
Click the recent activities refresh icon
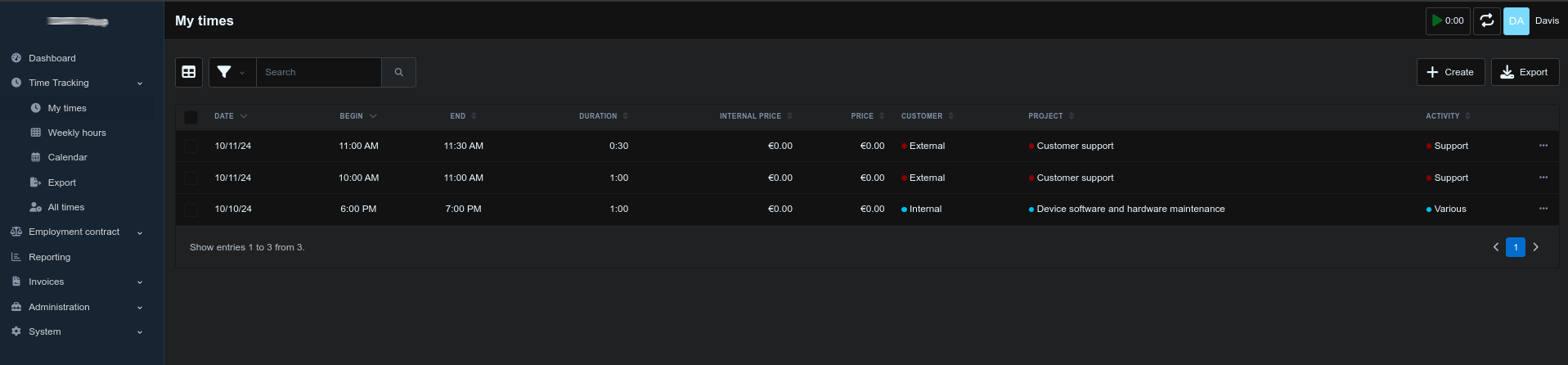pos(1486,21)
